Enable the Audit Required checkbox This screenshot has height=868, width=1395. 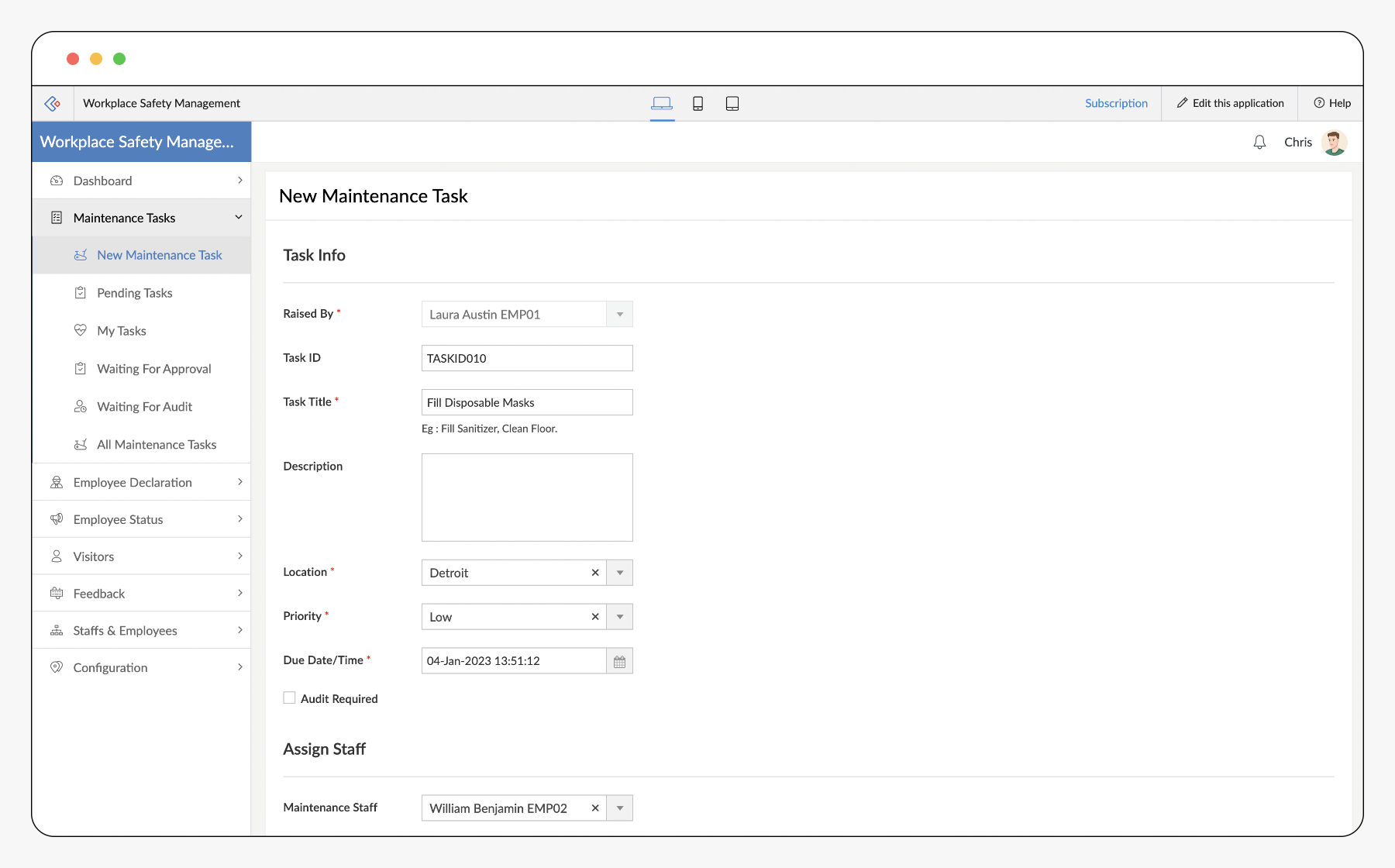290,698
